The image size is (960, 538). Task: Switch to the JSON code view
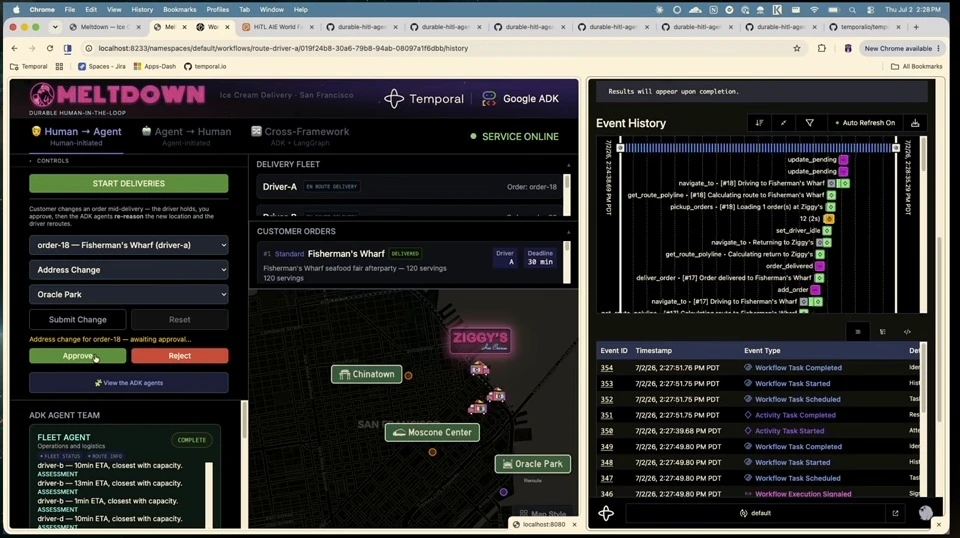(907, 332)
